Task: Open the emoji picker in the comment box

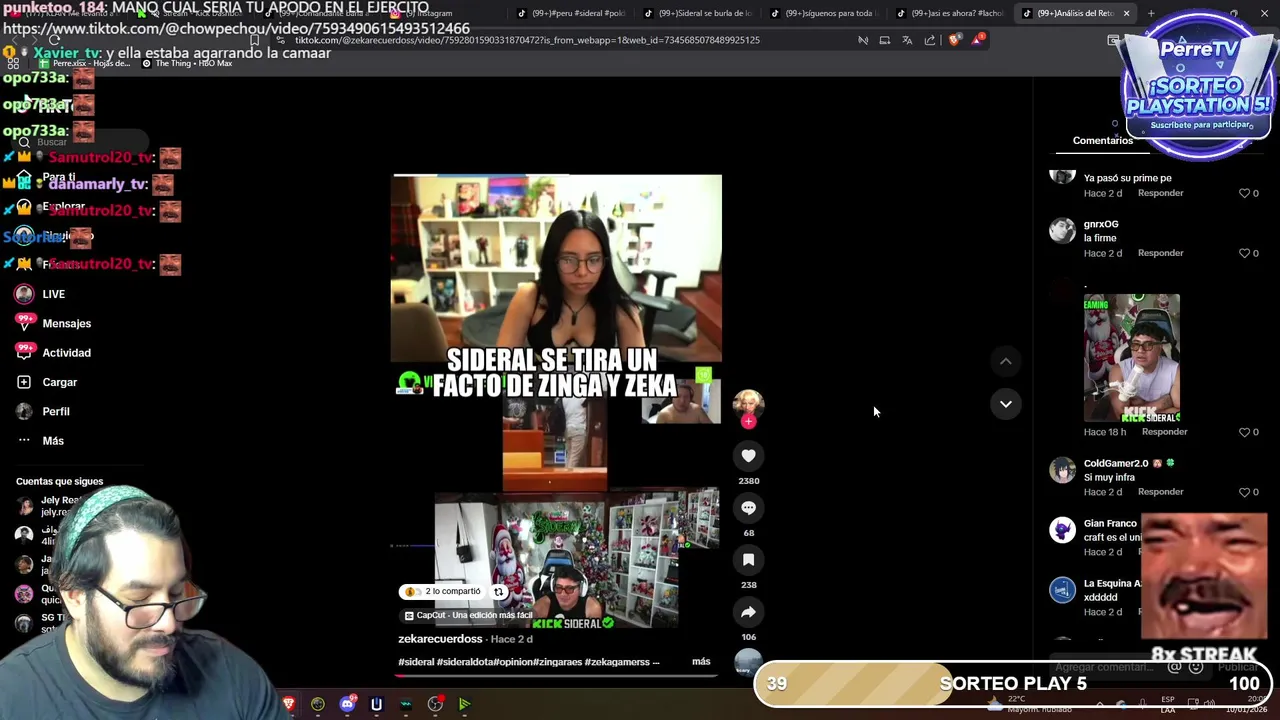Action: [1195, 667]
